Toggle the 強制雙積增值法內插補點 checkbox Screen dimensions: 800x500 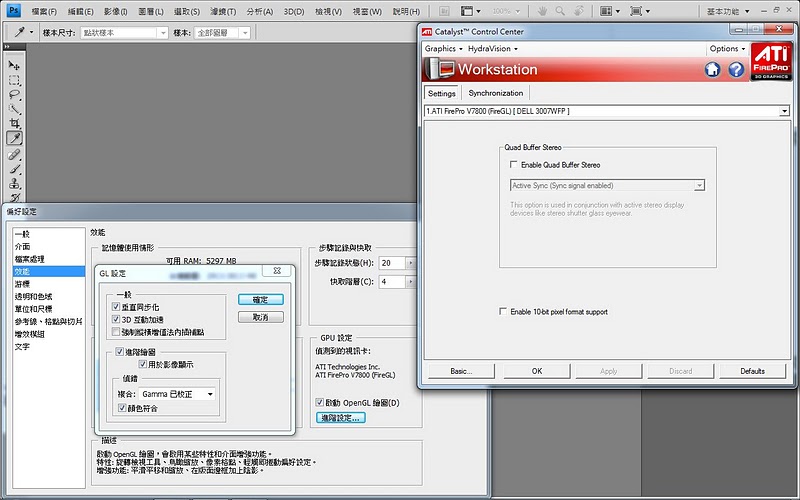pyautogui.click(x=116, y=332)
